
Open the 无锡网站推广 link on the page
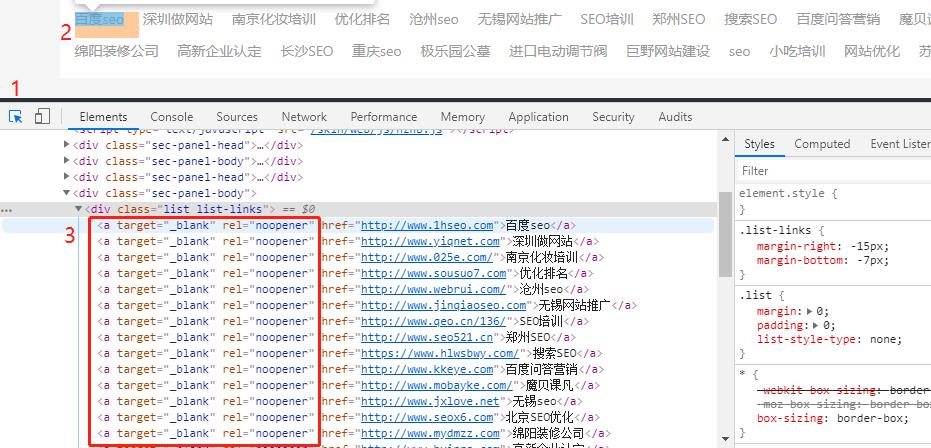(520, 20)
